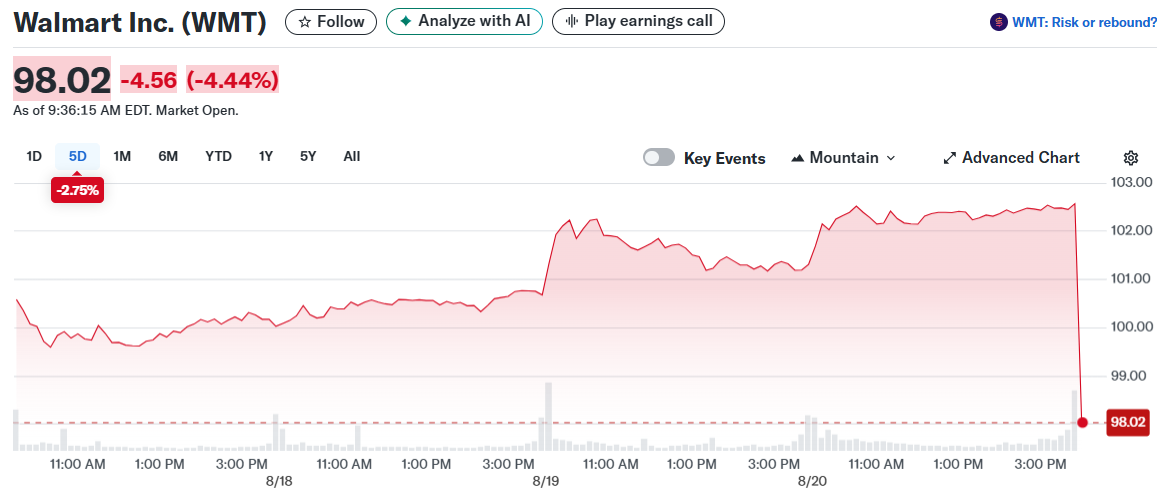
Task: Click the (-4.44%) percent change
Action: [232, 79]
